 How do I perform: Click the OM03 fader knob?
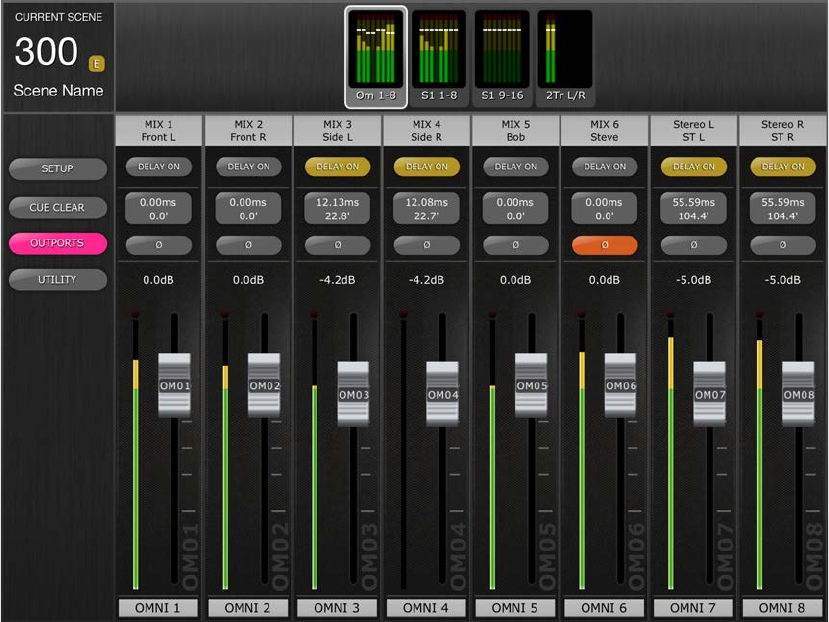[353, 393]
